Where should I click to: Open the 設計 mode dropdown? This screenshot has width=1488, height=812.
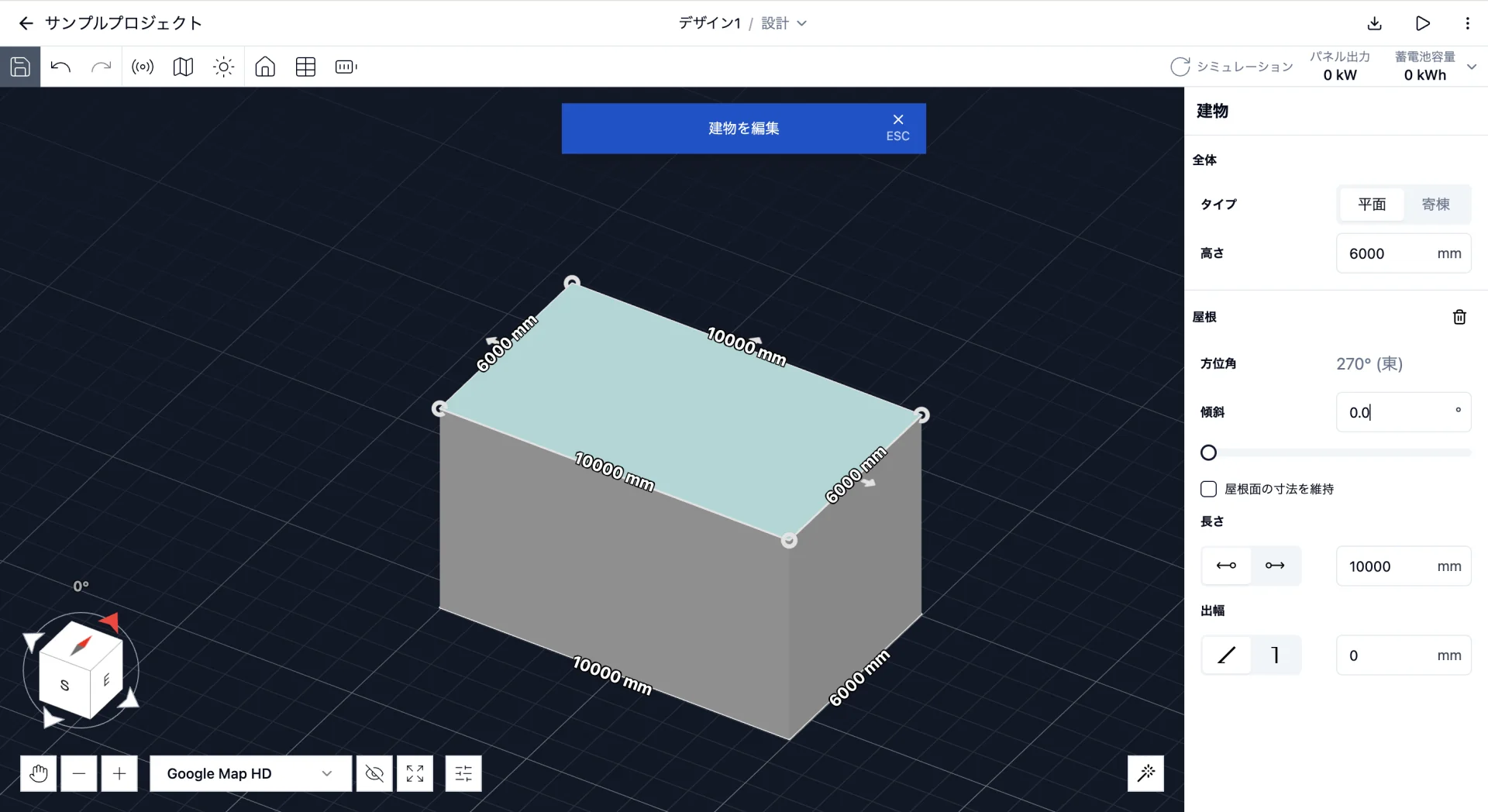point(784,23)
